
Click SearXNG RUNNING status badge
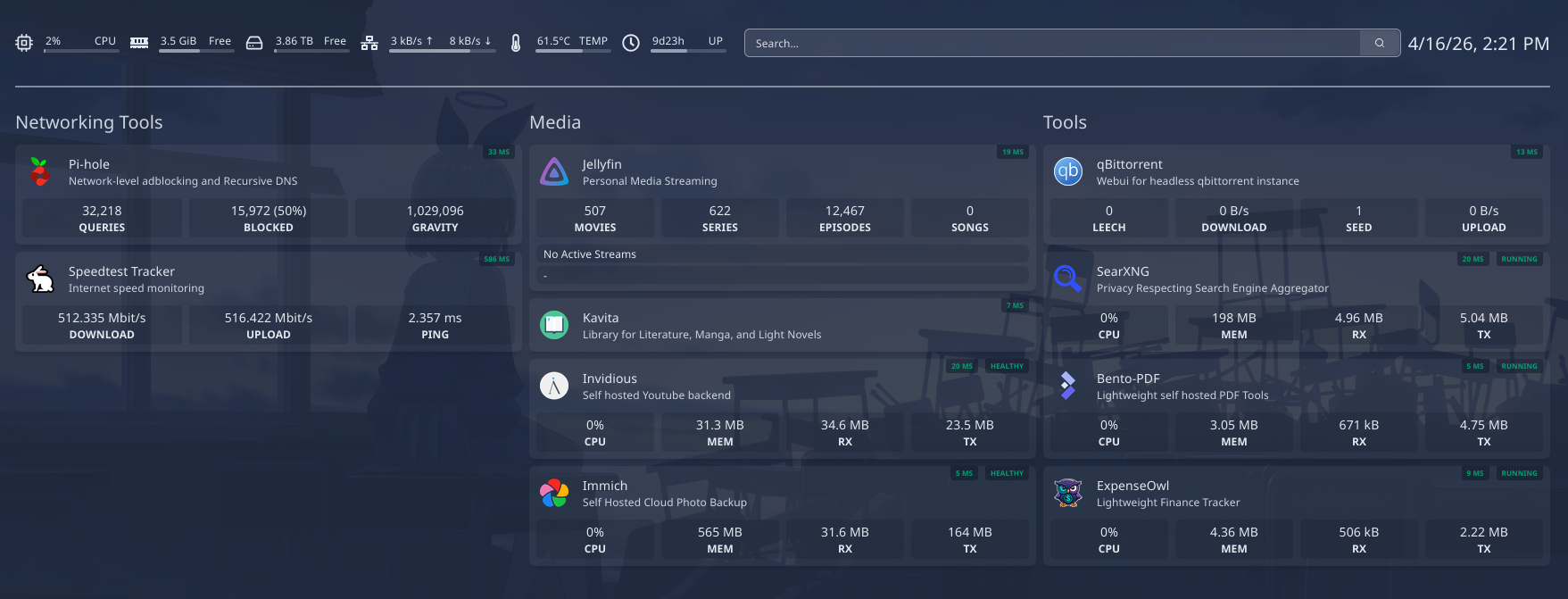[1519, 259]
